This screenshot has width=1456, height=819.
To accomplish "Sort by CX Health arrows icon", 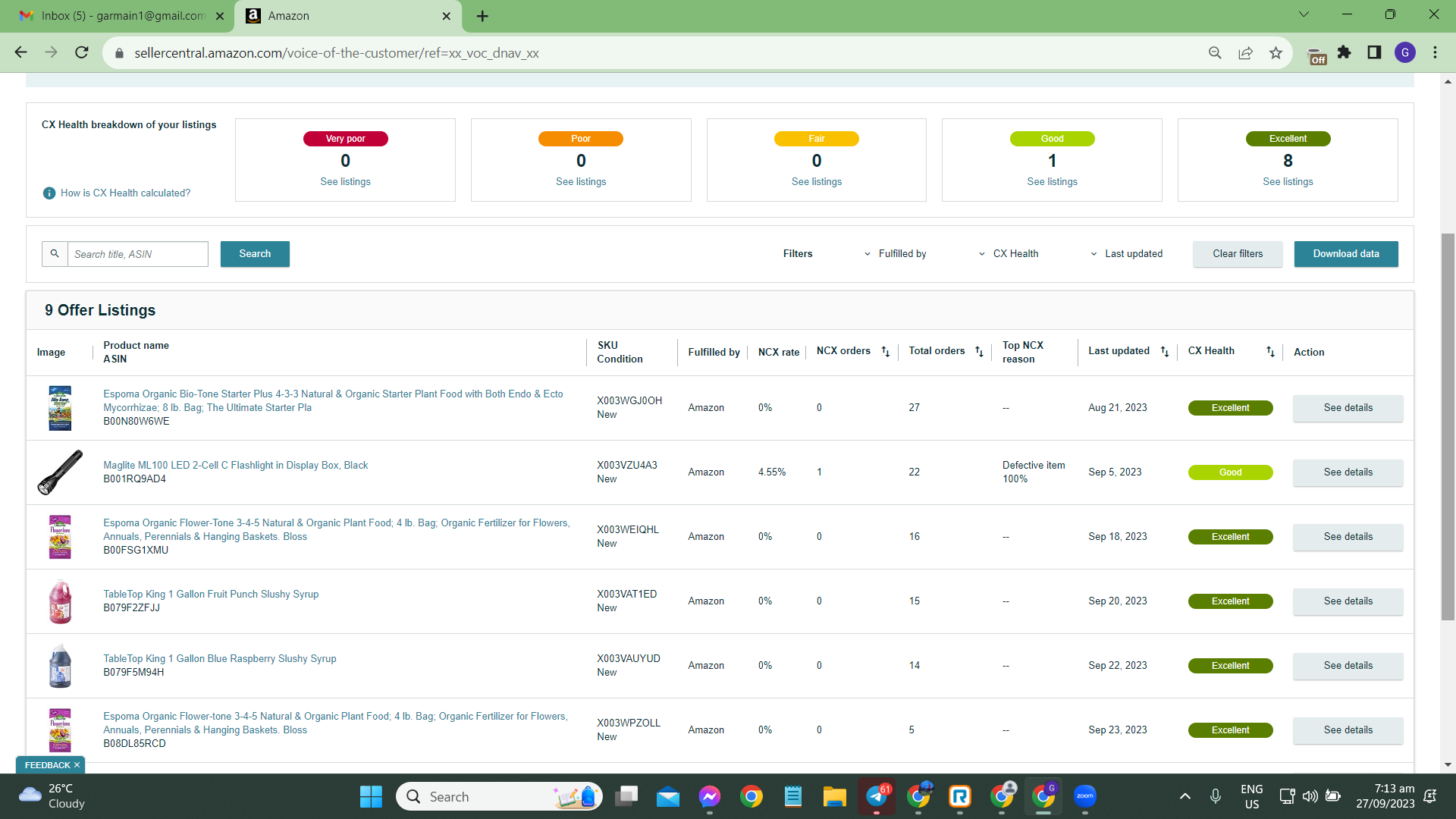I will [x=1270, y=352].
